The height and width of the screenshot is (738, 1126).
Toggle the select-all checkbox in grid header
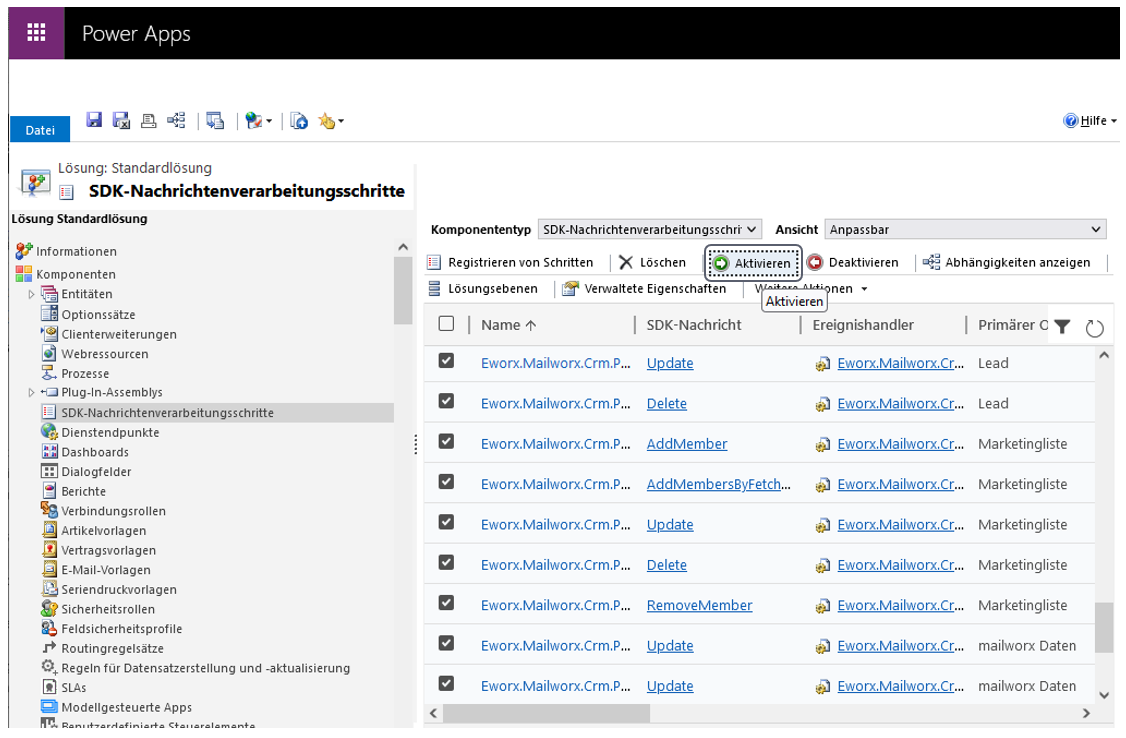446,324
